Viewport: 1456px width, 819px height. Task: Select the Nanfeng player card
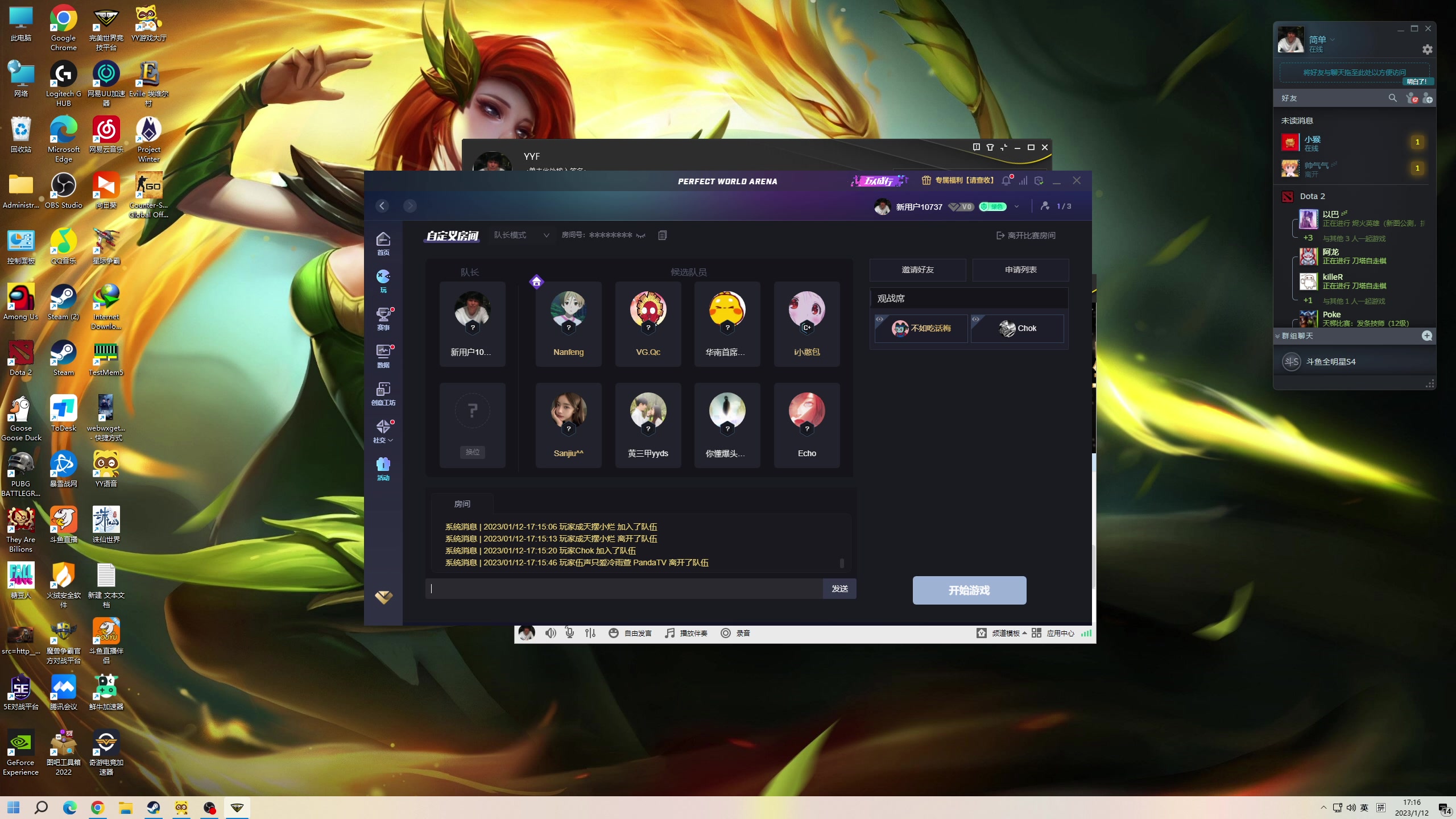coord(568,324)
